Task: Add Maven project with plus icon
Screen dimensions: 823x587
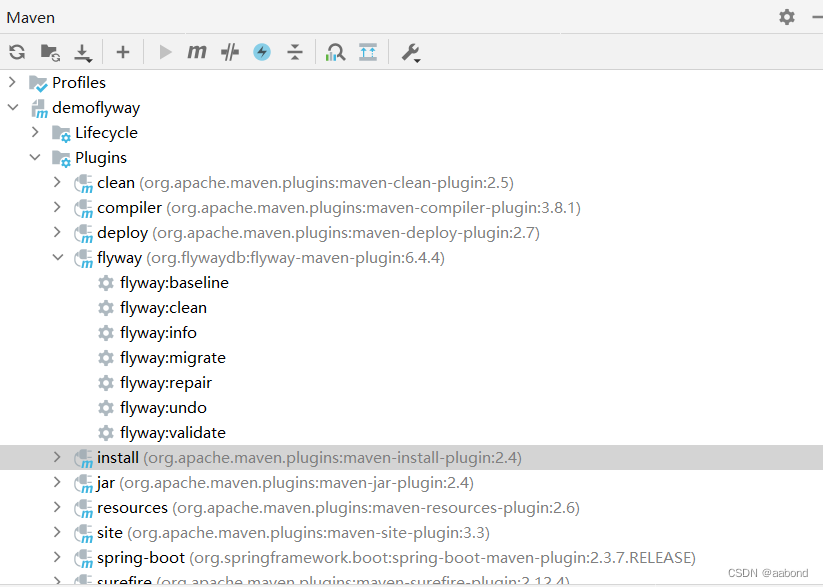Action: pos(123,52)
